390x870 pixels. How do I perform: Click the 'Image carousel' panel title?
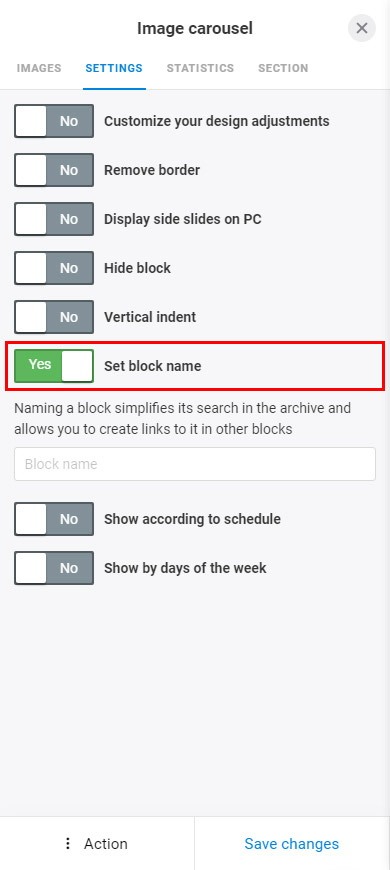(x=195, y=28)
